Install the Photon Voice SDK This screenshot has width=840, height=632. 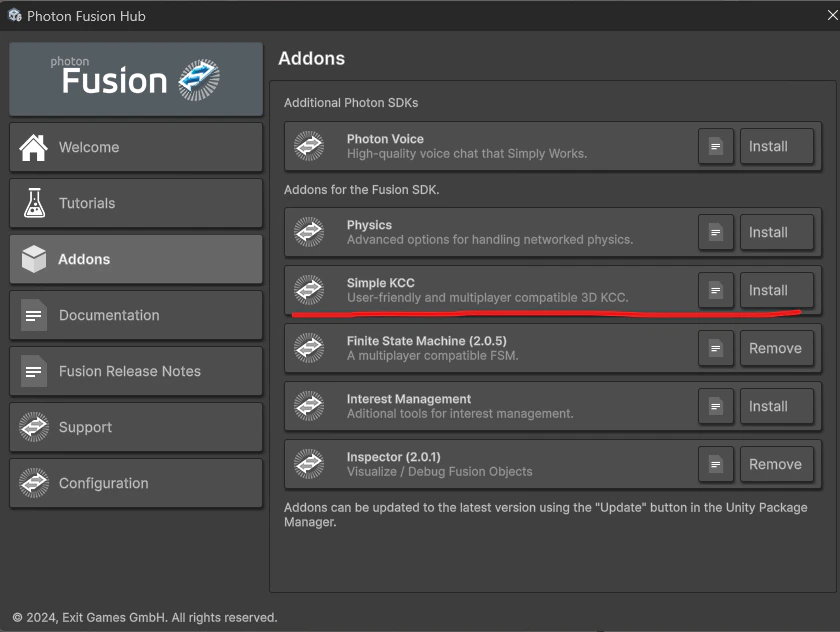pos(777,146)
